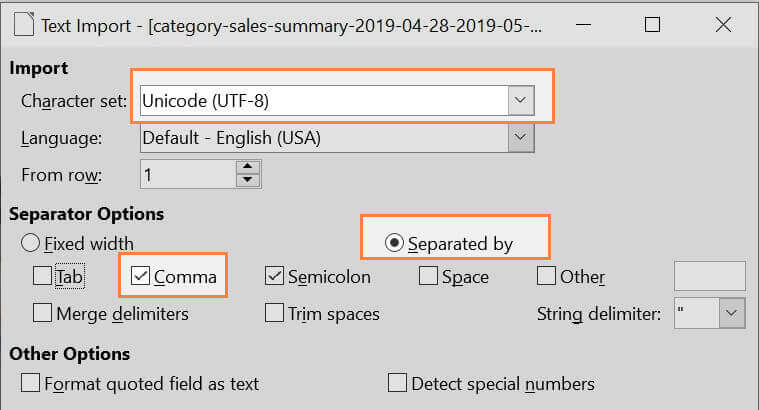The height and width of the screenshot is (410, 759).
Task: Open the Character set dropdown
Action: click(518, 101)
